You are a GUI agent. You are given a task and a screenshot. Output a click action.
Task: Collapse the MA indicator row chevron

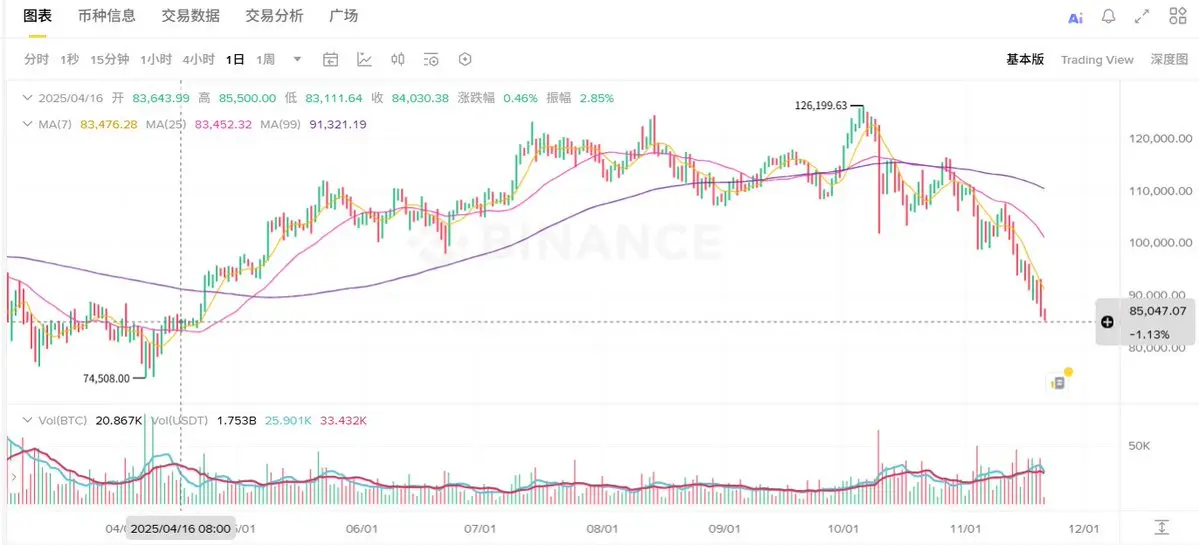(x=28, y=123)
